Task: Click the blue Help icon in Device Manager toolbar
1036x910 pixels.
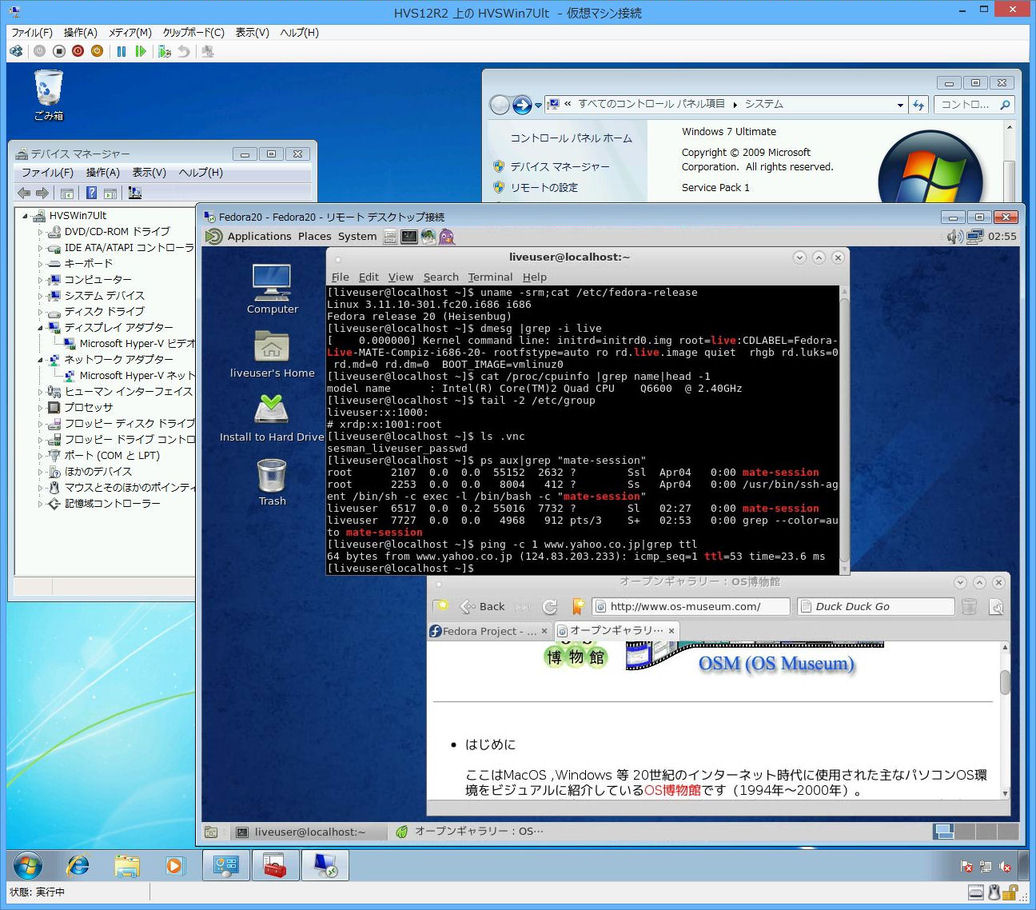Action: (91, 193)
